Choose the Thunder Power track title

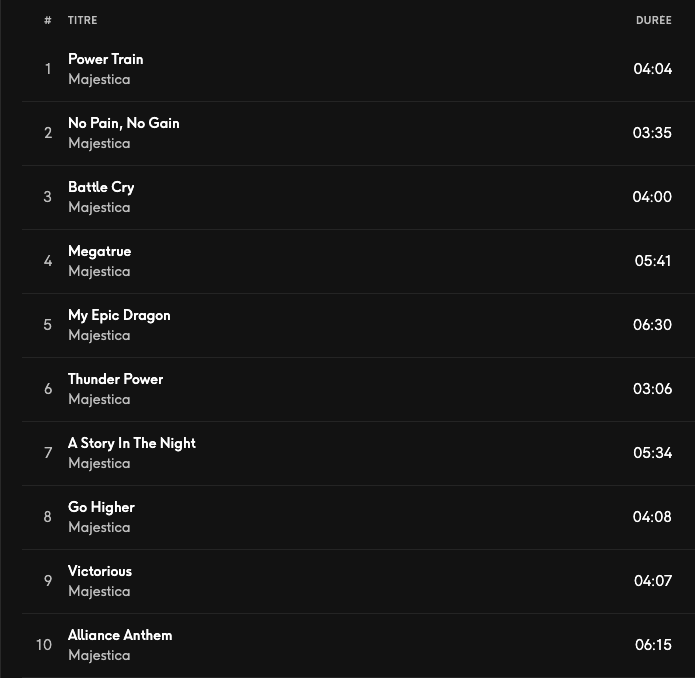115,379
